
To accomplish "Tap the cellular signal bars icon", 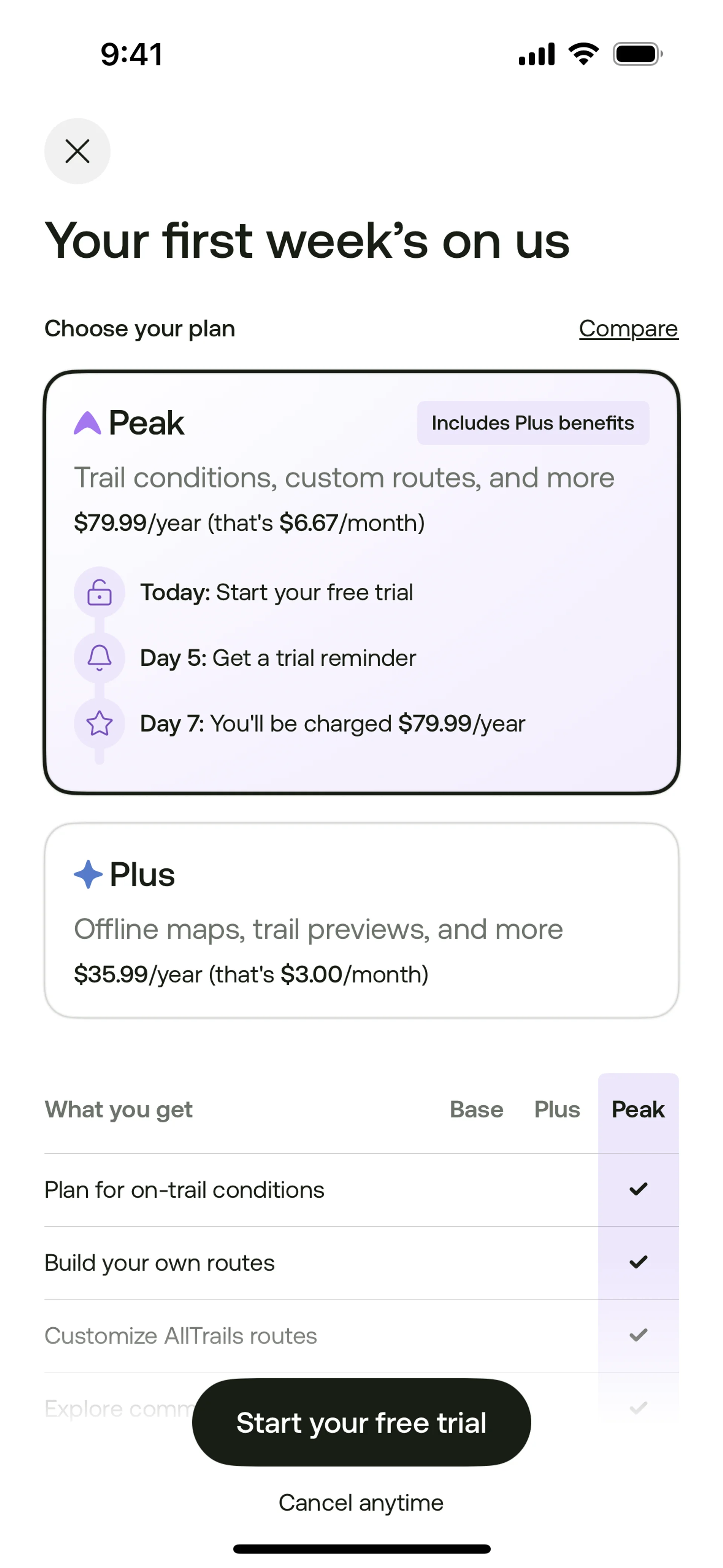I will 537,54.
